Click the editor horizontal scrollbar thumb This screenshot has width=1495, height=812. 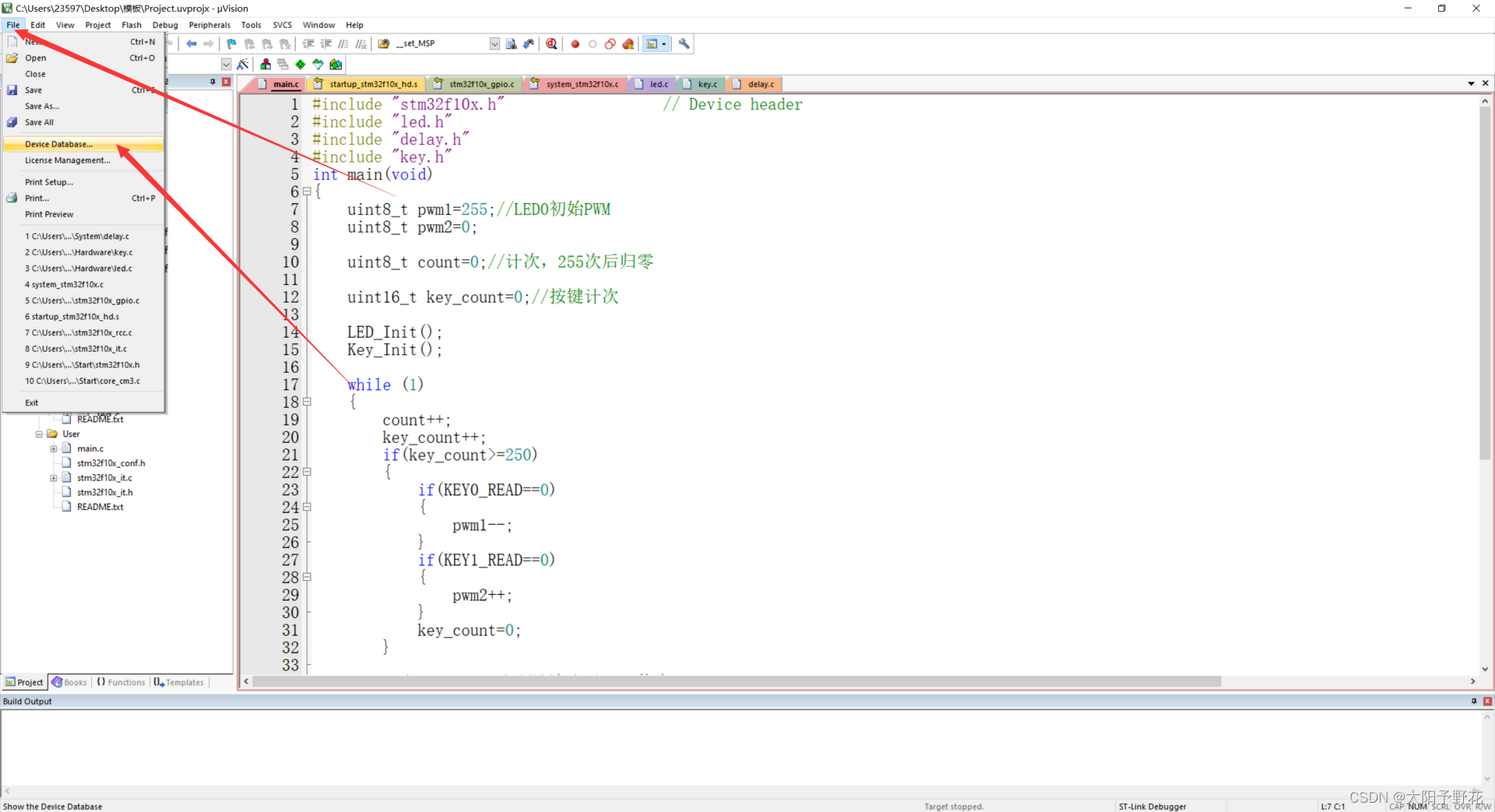pyautogui.click(x=737, y=682)
